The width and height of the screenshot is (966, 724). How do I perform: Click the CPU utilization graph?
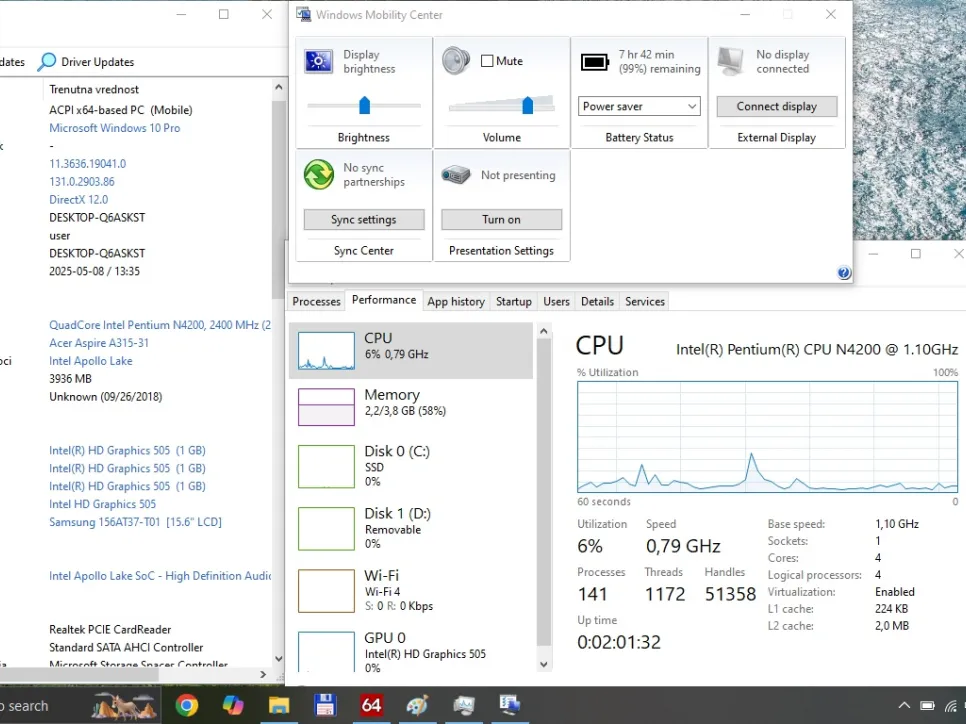click(767, 437)
